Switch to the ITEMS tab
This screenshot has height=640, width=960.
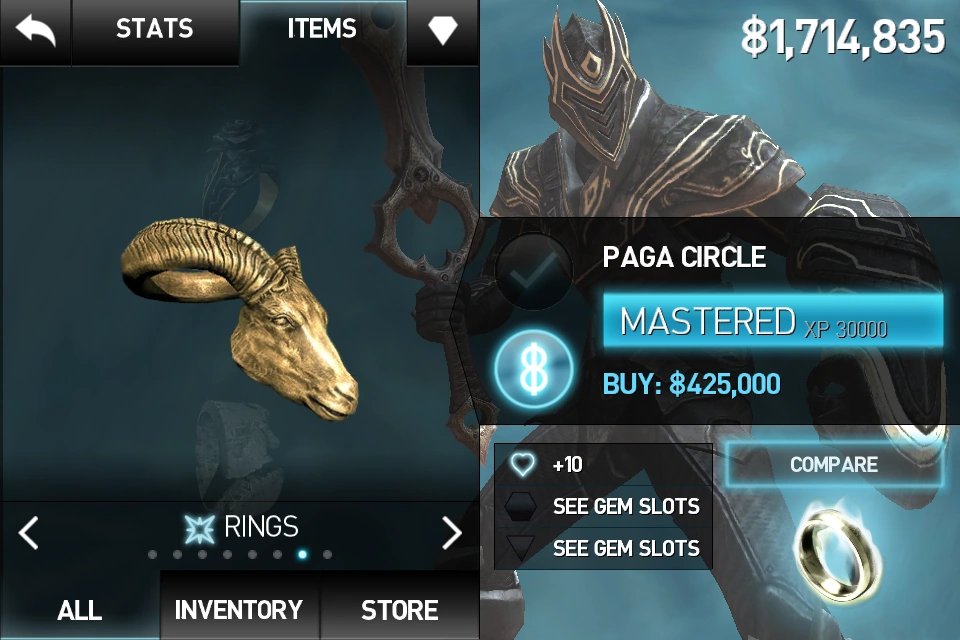(x=322, y=29)
